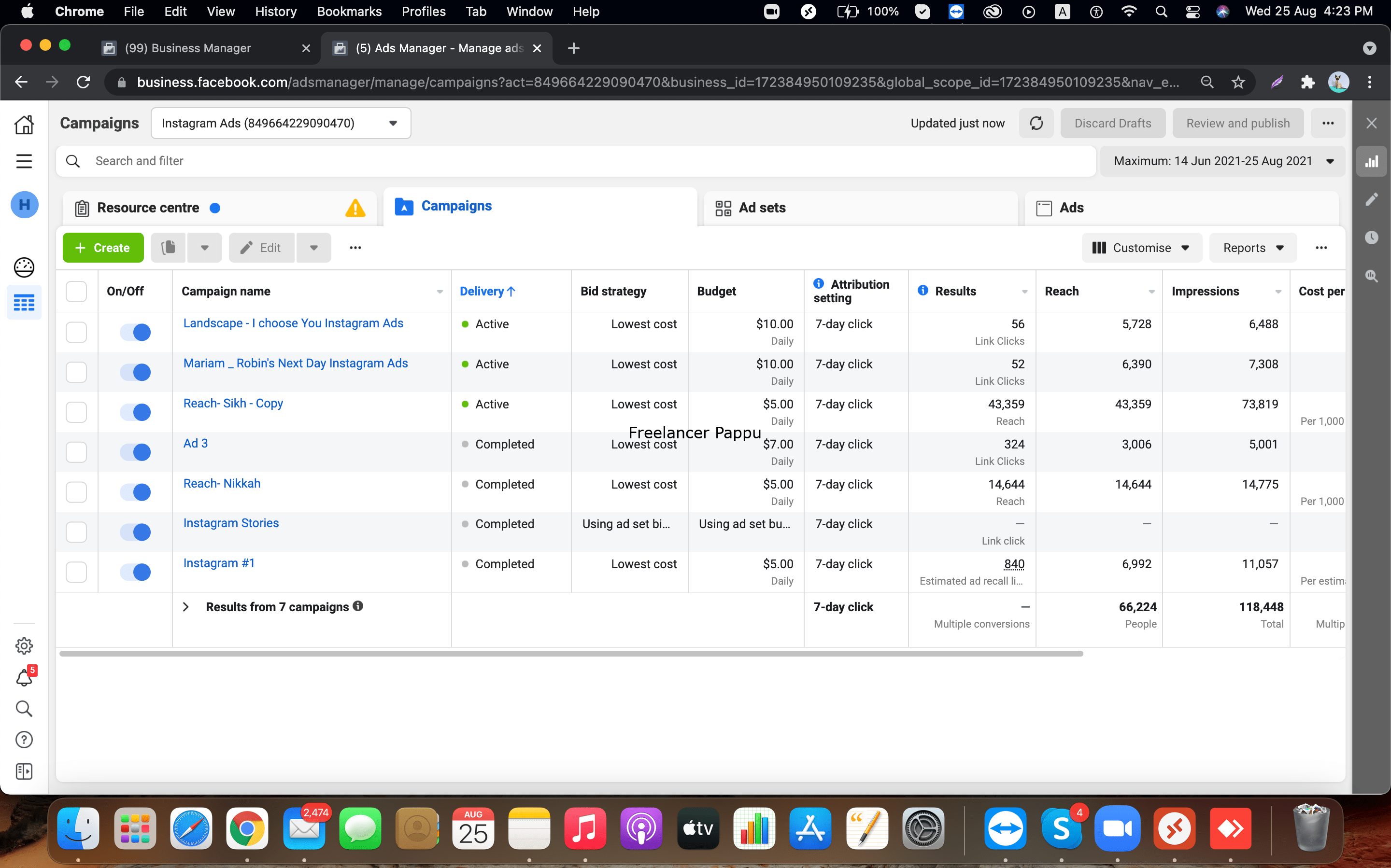Click the Chrome address bar URL
The height and width of the screenshot is (868, 1391).
[x=658, y=82]
